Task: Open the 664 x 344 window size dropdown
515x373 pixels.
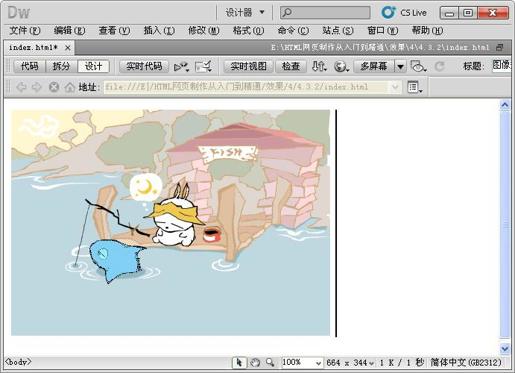Action: tap(350, 362)
